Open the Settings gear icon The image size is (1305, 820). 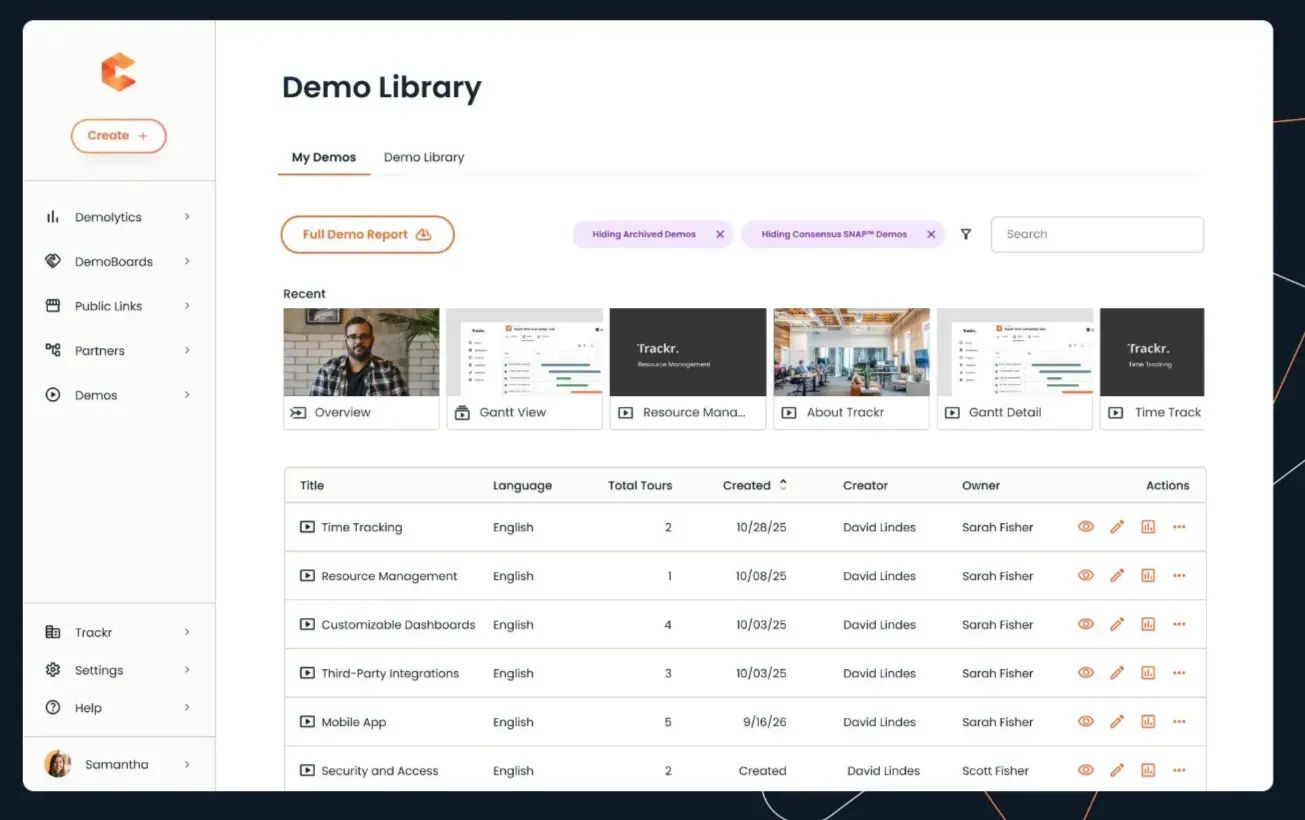[53, 670]
